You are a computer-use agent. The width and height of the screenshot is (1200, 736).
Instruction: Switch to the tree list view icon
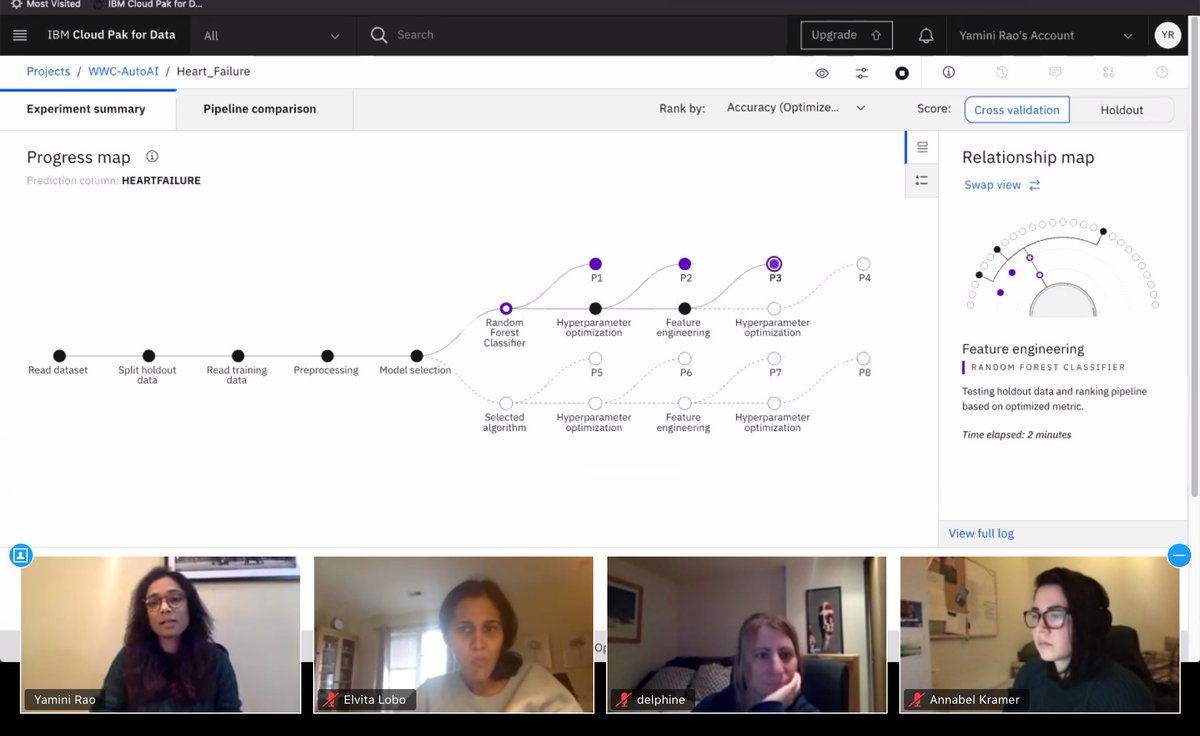tap(922, 180)
